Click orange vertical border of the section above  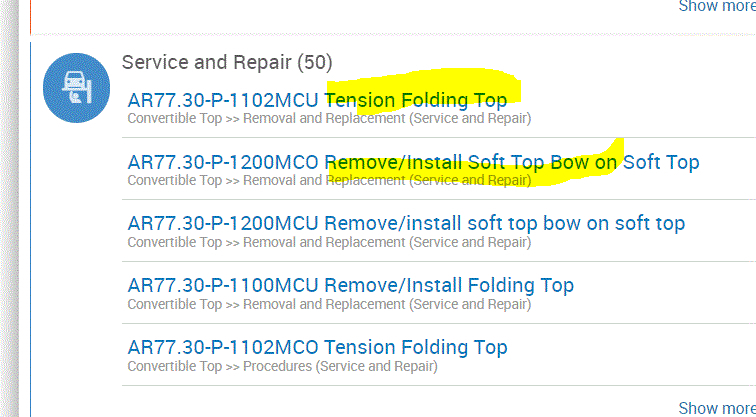coord(30,12)
